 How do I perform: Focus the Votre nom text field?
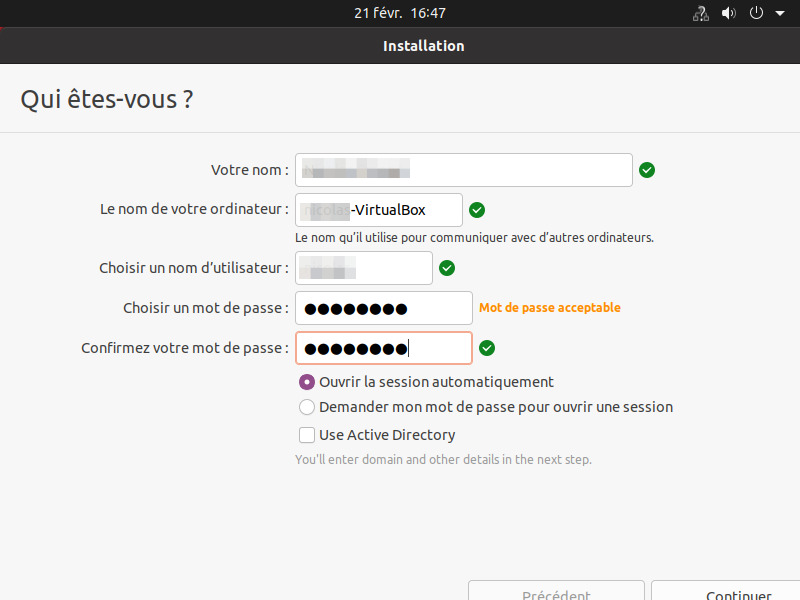pos(464,170)
